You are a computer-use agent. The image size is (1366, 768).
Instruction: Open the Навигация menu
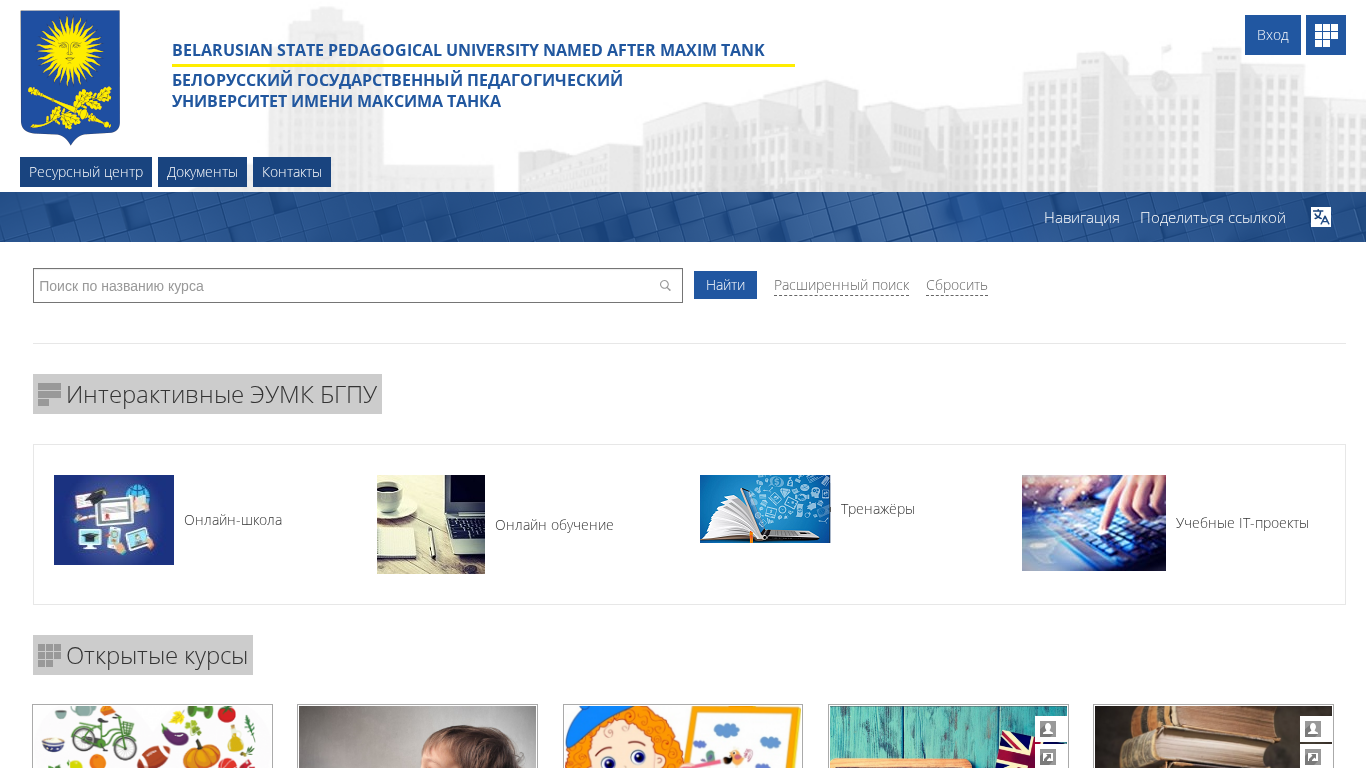pyautogui.click(x=1082, y=217)
